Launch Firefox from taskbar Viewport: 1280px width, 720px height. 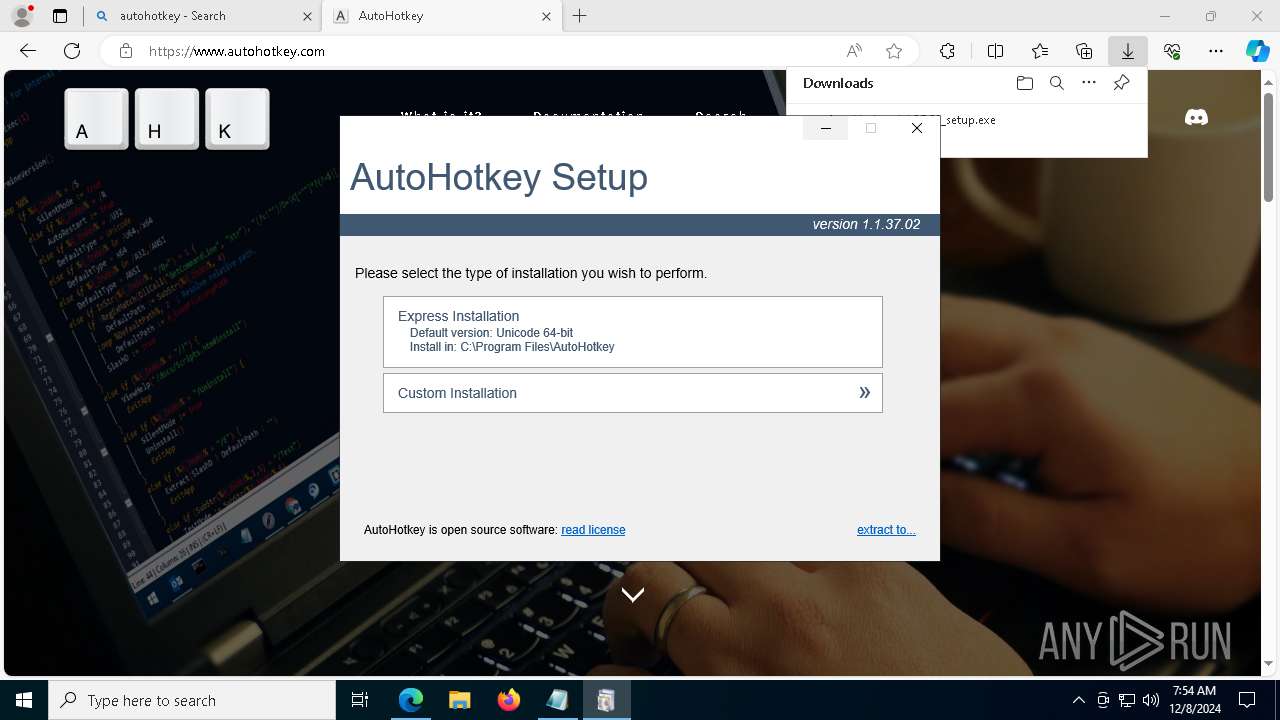point(508,700)
